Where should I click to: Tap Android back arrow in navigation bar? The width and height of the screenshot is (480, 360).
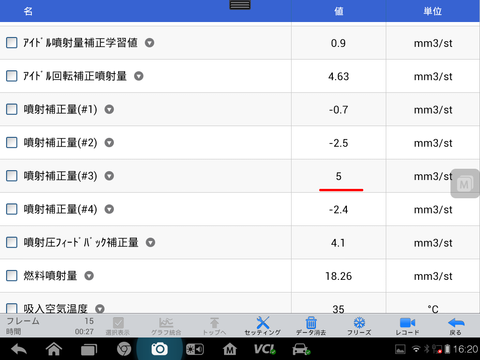[19, 349]
